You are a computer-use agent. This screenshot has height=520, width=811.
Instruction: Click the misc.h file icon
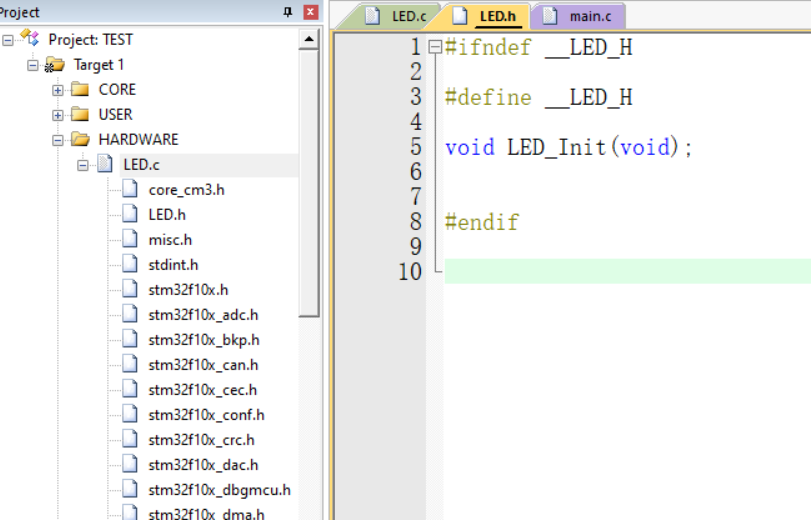pyautogui.click(x=130, y=239)
